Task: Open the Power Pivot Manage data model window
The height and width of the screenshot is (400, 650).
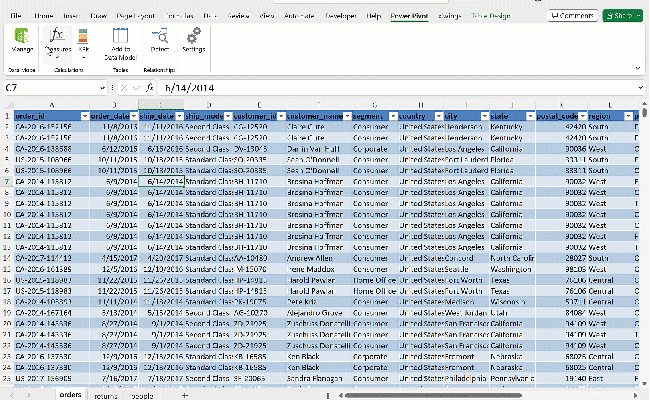Action: click(22, 41)
